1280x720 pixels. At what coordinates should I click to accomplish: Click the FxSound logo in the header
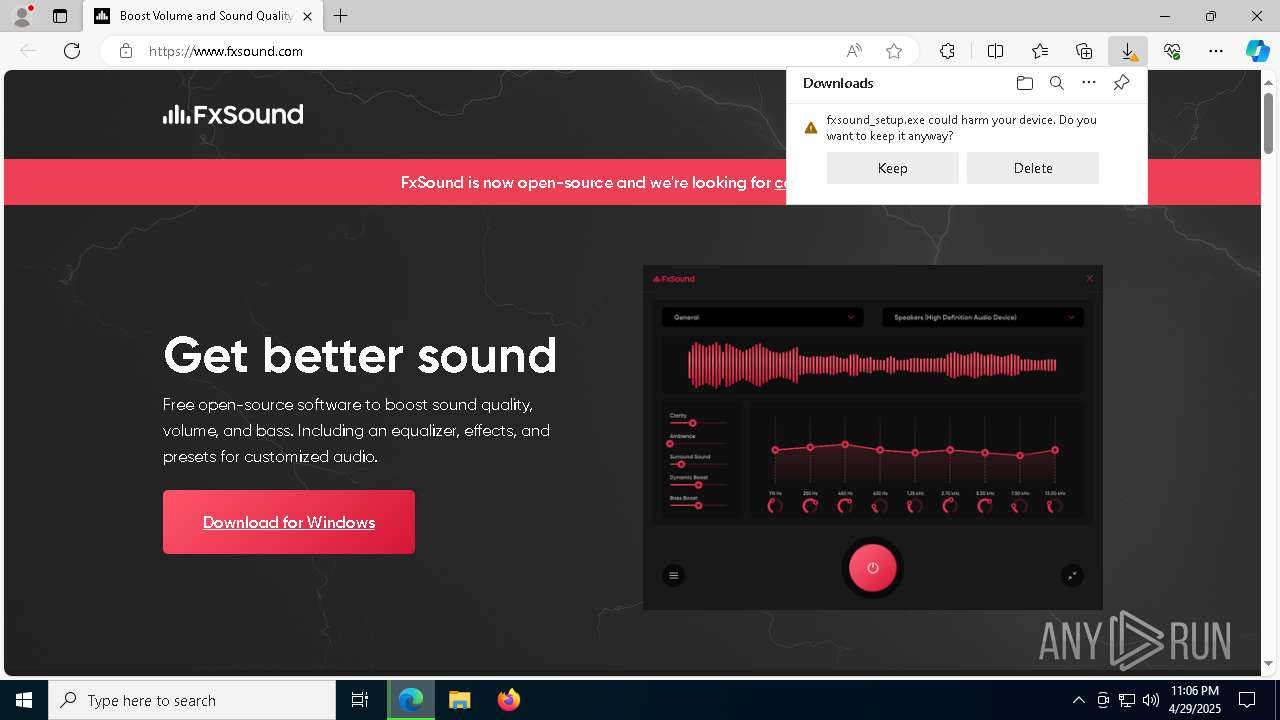(233, 114)
